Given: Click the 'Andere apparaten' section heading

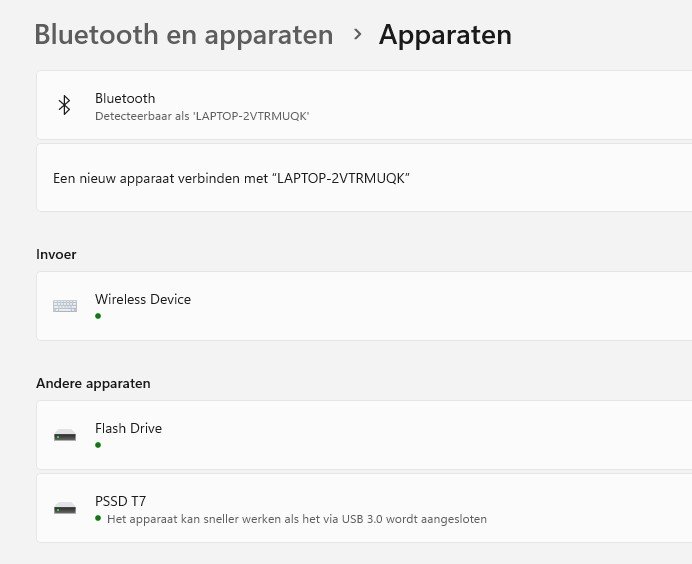Looking at the screenshot, I should pos(93,383).
